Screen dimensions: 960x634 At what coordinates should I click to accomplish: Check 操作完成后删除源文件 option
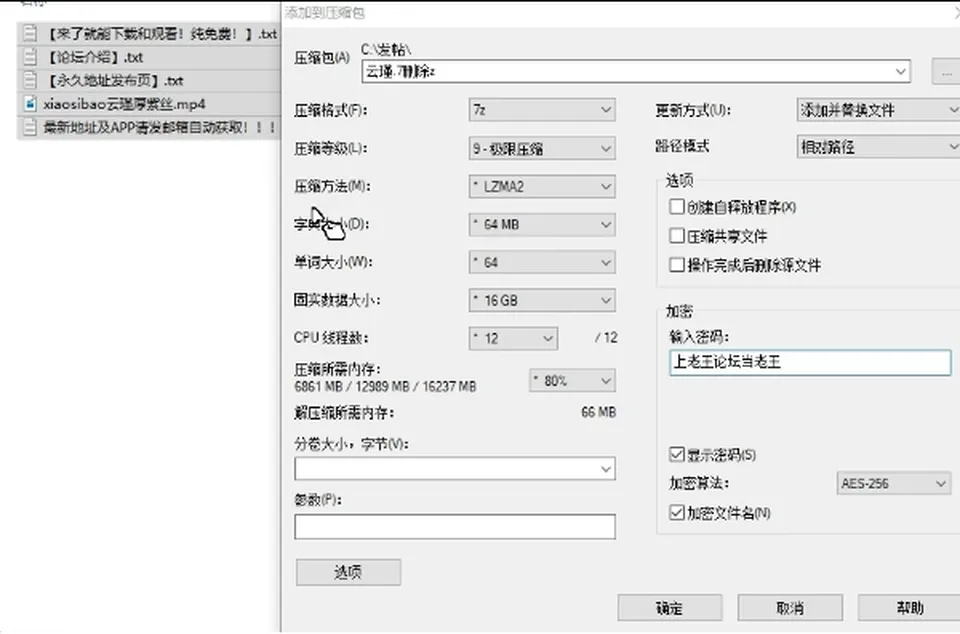pos(677,264)
